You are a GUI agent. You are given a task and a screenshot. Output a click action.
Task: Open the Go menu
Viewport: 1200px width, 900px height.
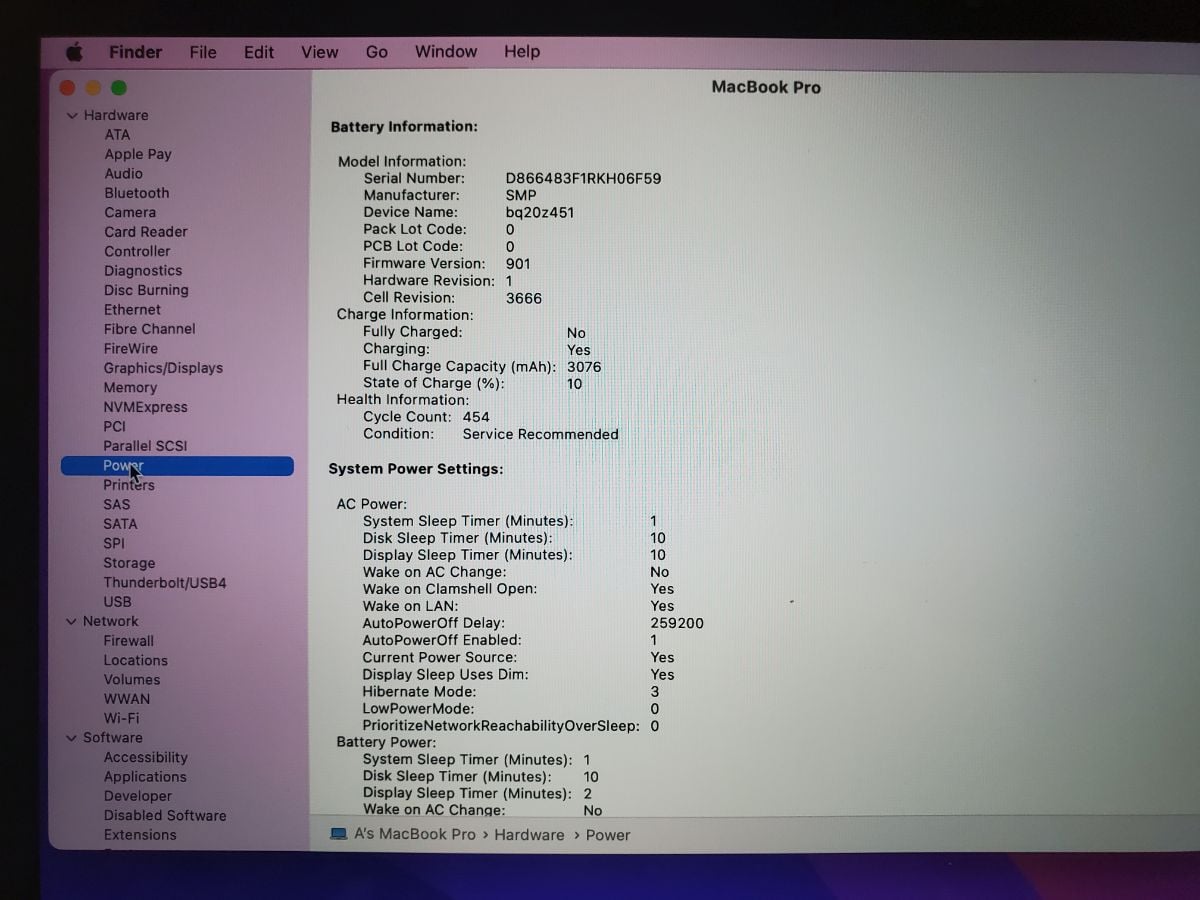(x=377, y=52)
